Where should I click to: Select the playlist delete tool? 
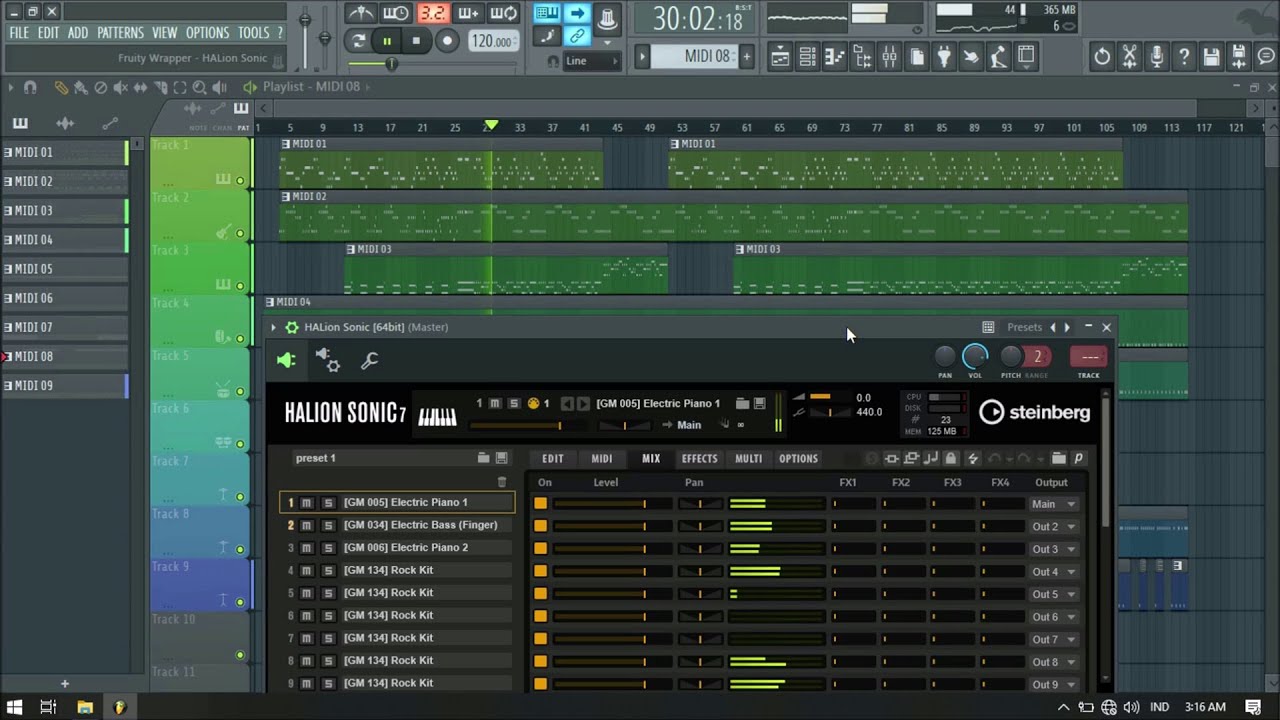[x=100, y=88]
